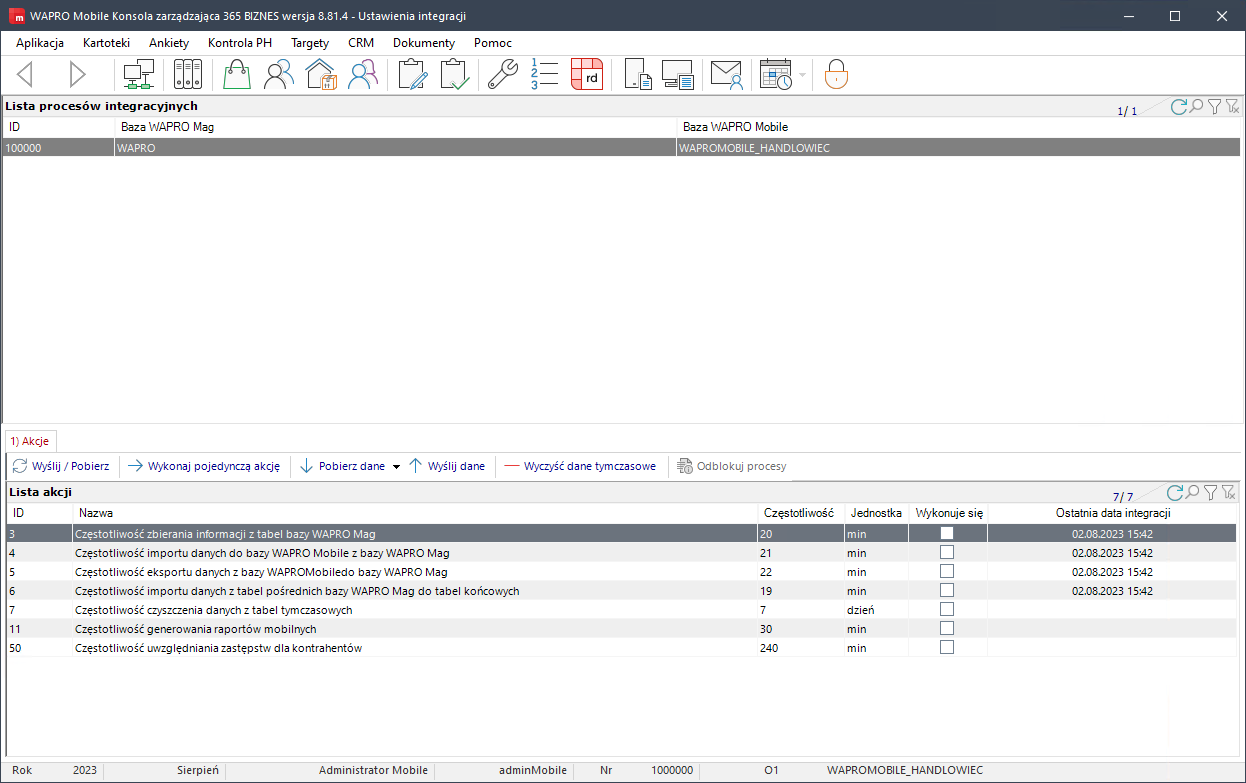Toggle 'Wykonuje się' checkbox for action ID 50

(947, 647)
